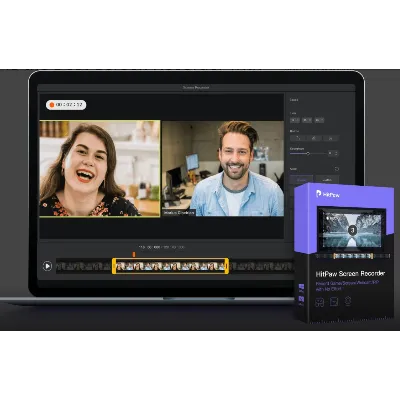Screen dimensions: 400x400
Task: Click the numeric value box beside the slider
Action: [330, 153]
